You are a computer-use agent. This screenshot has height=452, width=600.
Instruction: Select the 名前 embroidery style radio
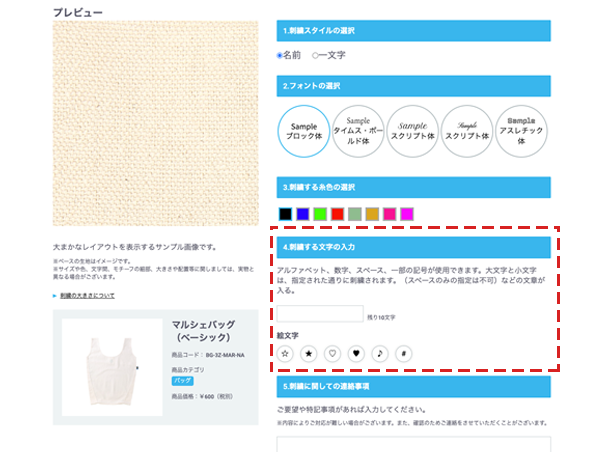[280, 55]
